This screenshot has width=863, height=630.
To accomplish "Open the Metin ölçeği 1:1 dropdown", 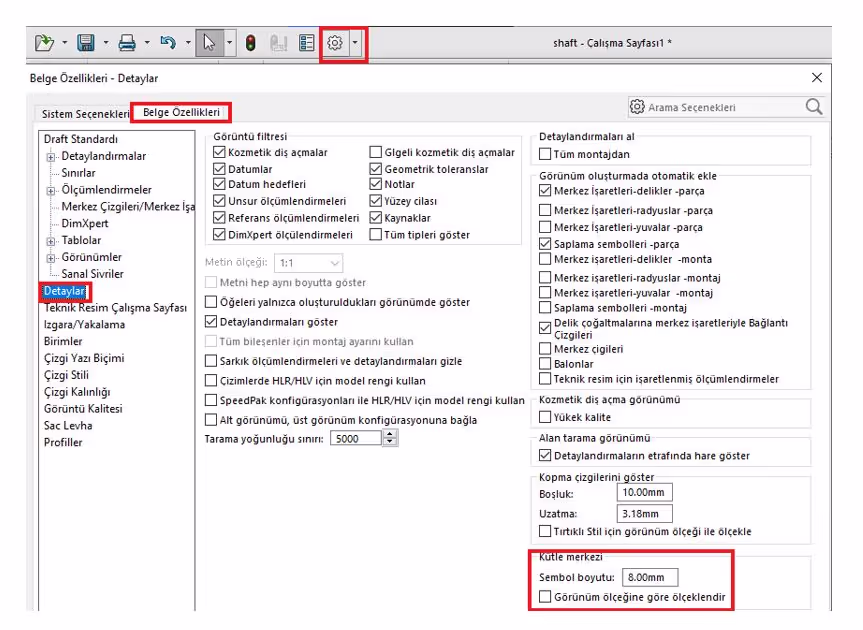I will [x=308, y=263].
